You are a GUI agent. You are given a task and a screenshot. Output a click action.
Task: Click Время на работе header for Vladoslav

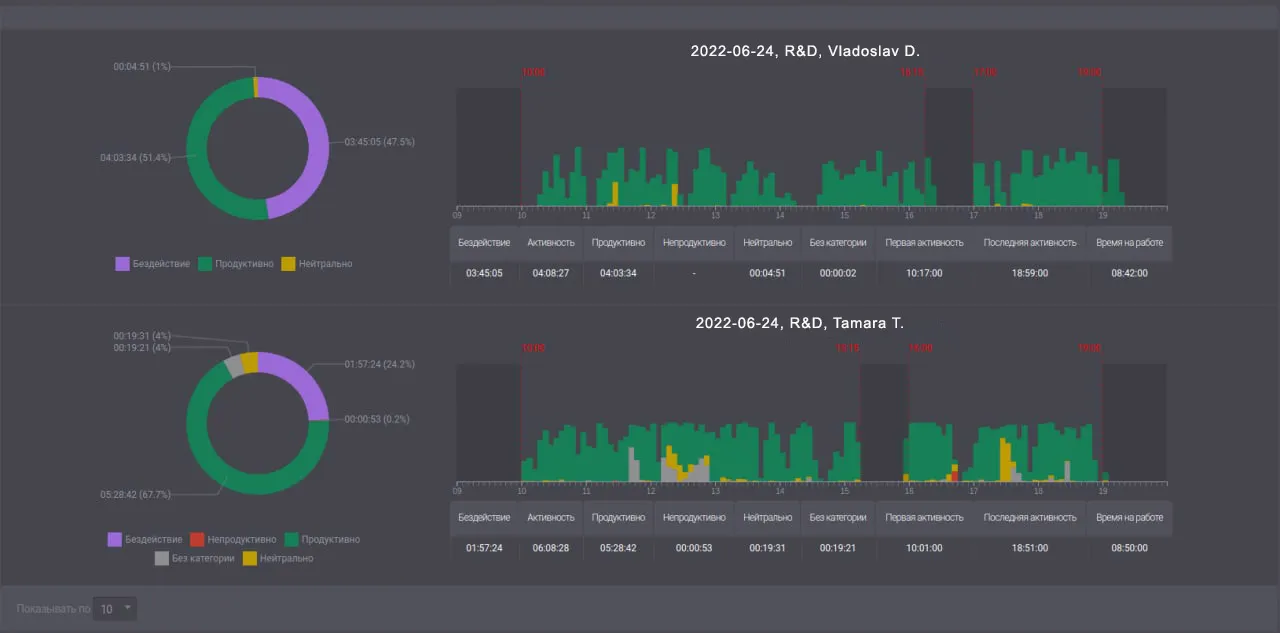pos(1129,242)
